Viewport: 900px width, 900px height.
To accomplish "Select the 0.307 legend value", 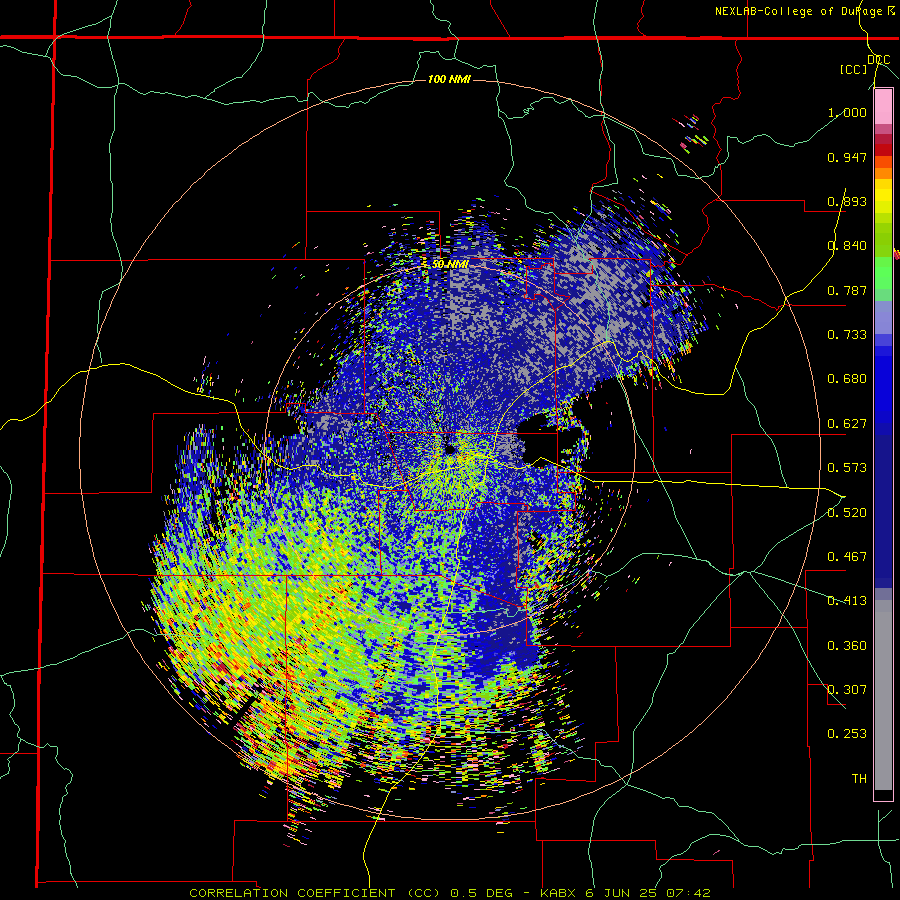I will [x=847, y=690].
